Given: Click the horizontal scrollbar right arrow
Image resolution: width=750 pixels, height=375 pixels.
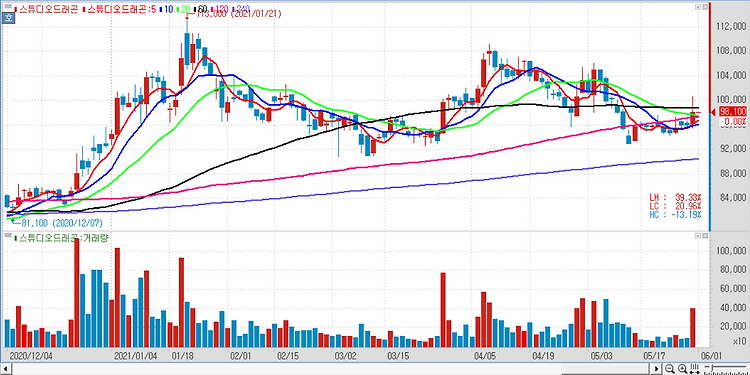Looking at the screenshot, I should pos(657,369).
